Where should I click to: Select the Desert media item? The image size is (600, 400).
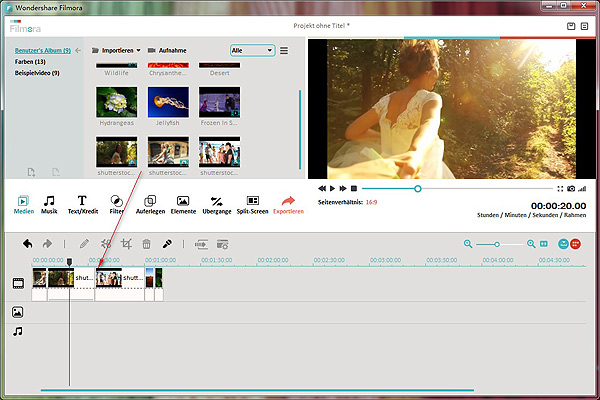(x=219, y=69)
